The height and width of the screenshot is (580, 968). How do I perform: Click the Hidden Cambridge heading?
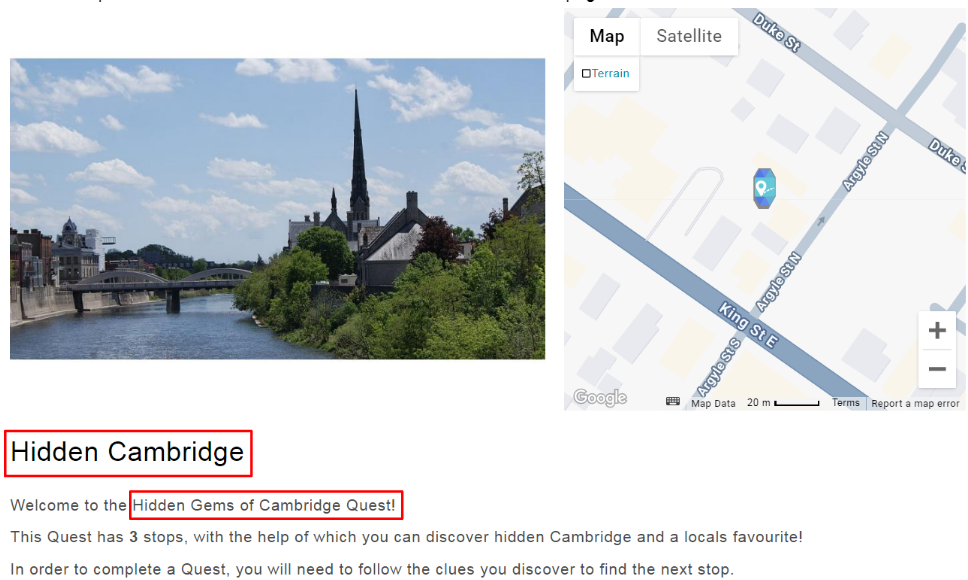pos(128,452)
